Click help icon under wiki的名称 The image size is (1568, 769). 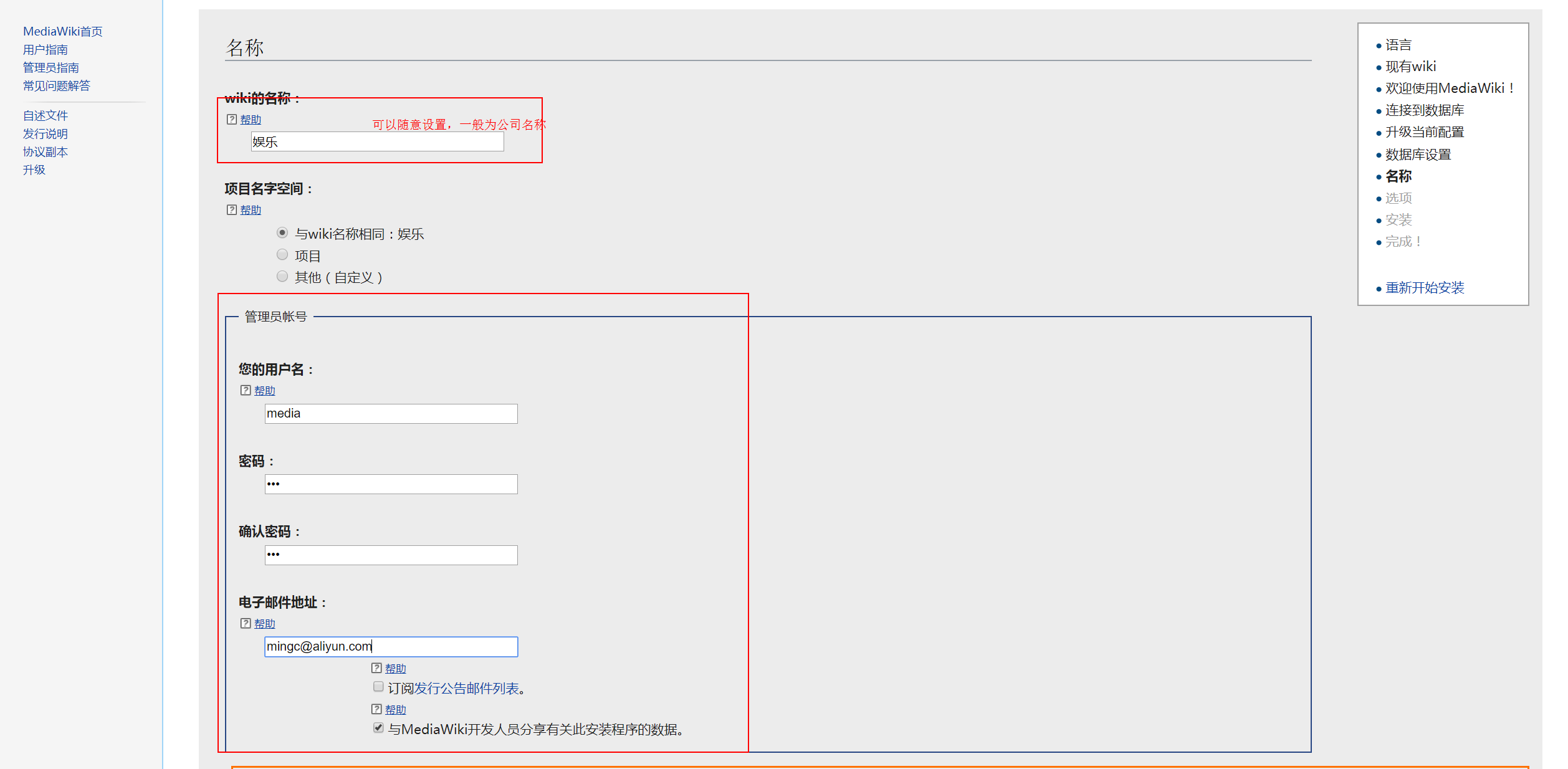pos(232,119)
